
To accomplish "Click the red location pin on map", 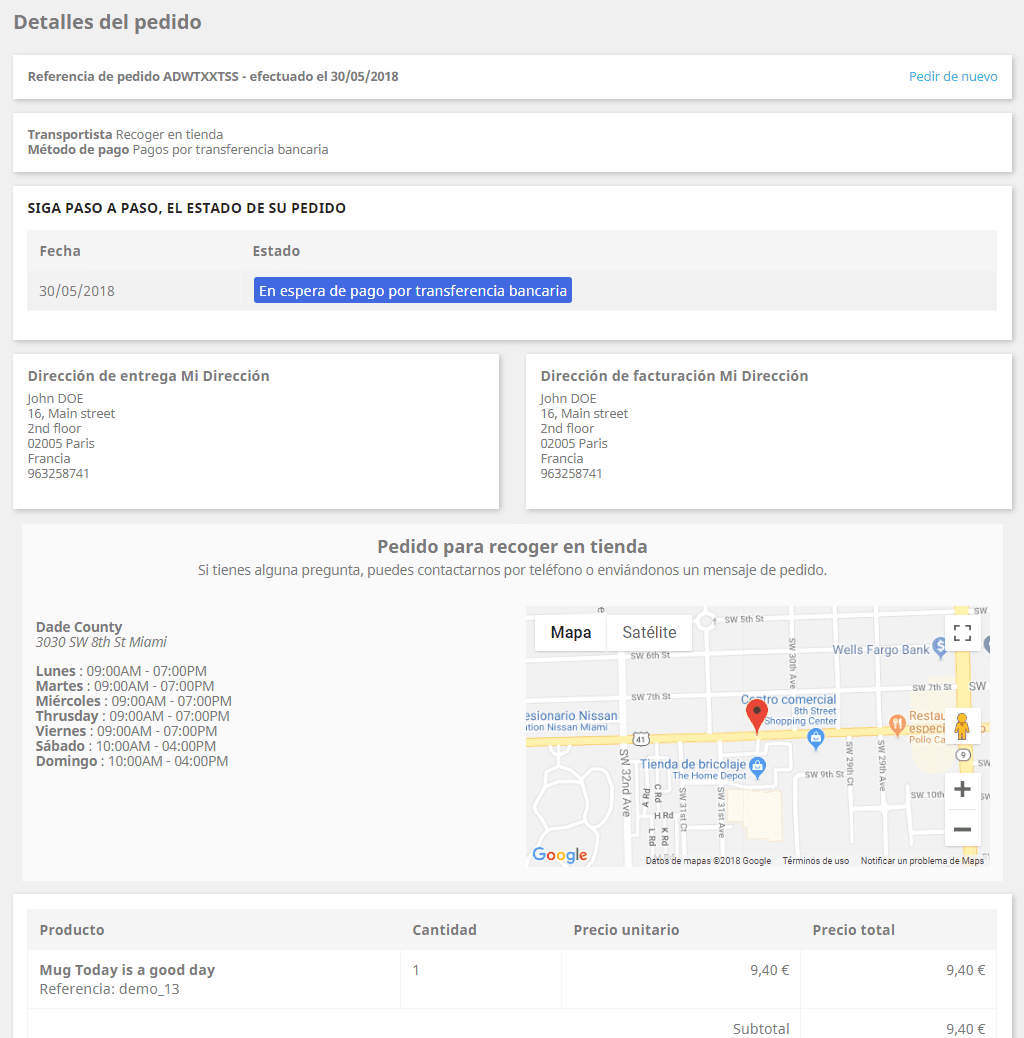I will [758, 715].
